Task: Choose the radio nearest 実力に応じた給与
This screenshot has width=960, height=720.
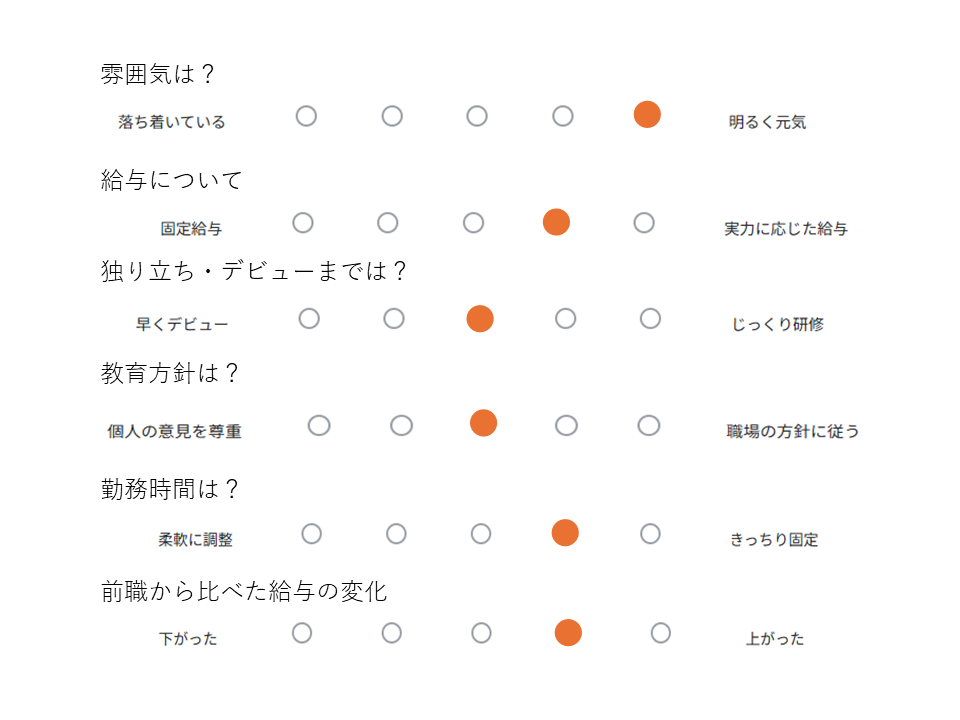Action: [644, 223]
